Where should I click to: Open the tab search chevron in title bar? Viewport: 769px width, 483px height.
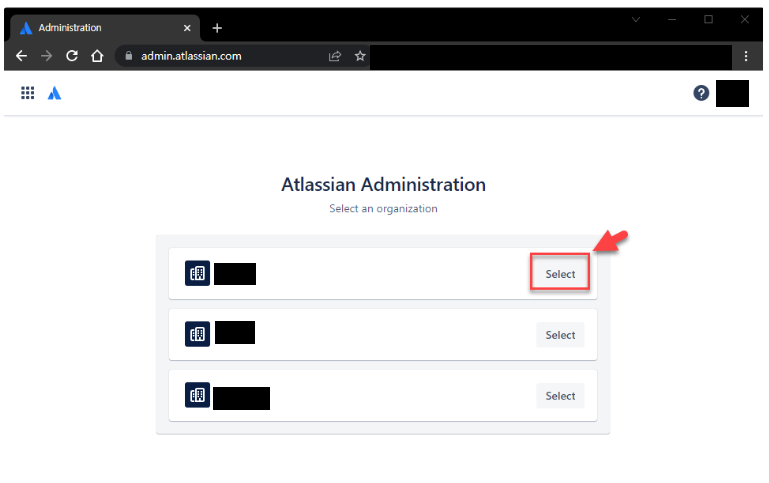pos(636,20)
